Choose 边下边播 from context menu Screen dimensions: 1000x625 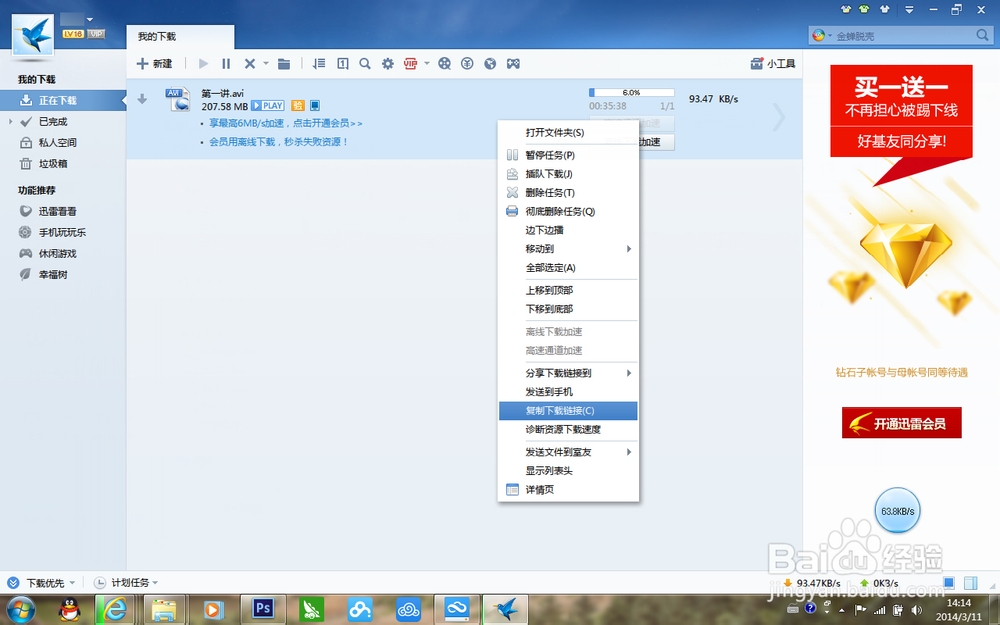(568, 230)
